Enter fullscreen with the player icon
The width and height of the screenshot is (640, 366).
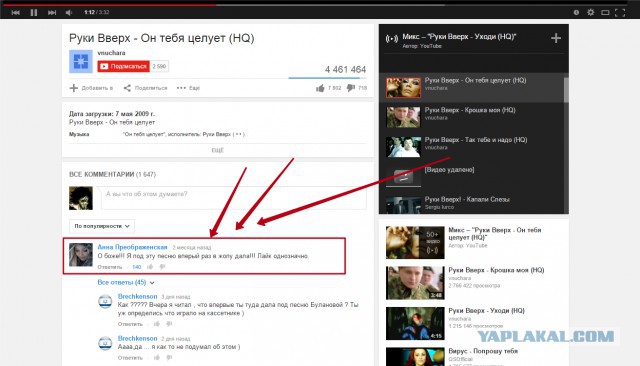pos(620,12)
